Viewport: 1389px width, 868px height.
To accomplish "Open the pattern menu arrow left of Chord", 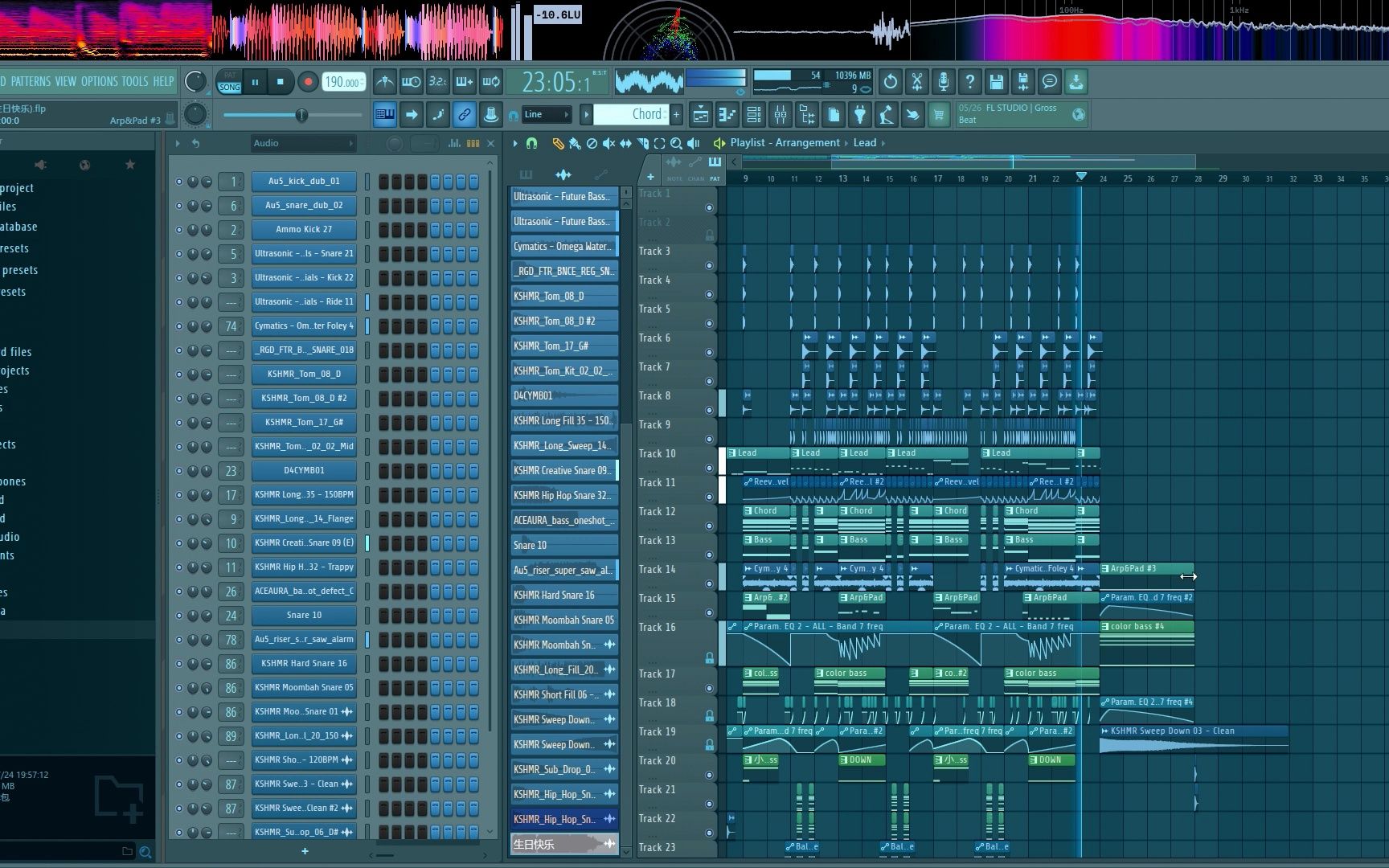I will click(585, 114).
